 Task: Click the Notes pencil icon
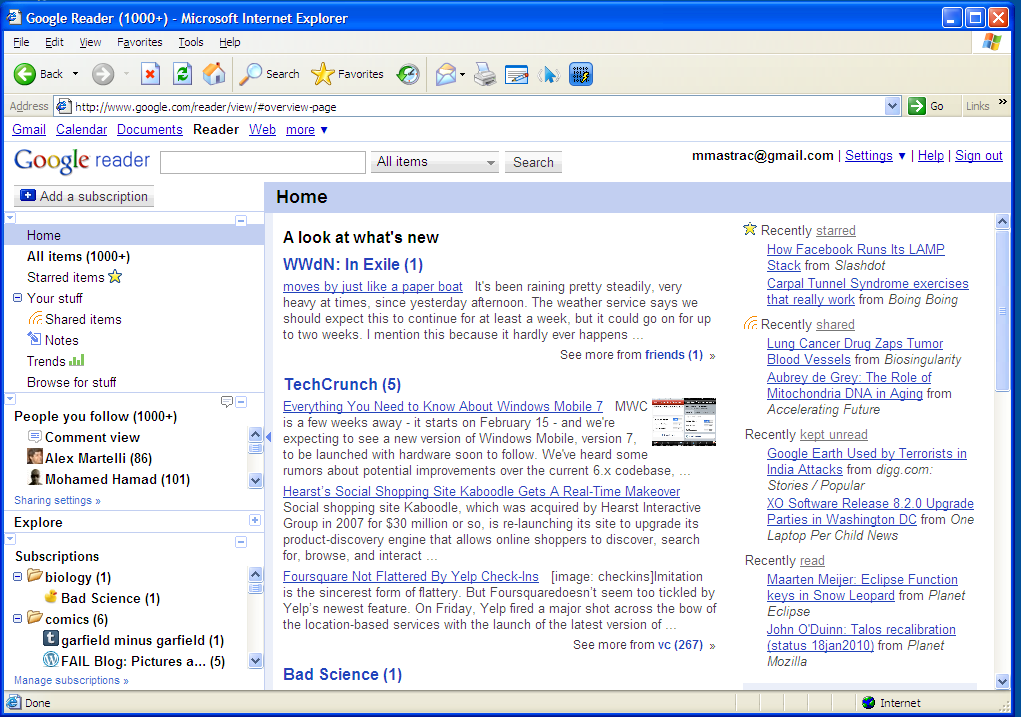pyautogui.click(x=35, y=339)
